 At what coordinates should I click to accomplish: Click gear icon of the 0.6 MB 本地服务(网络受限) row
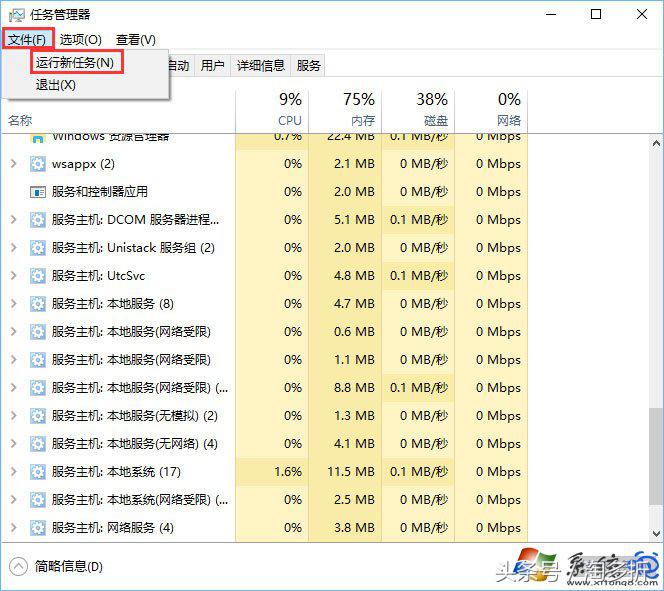(38, 331)
